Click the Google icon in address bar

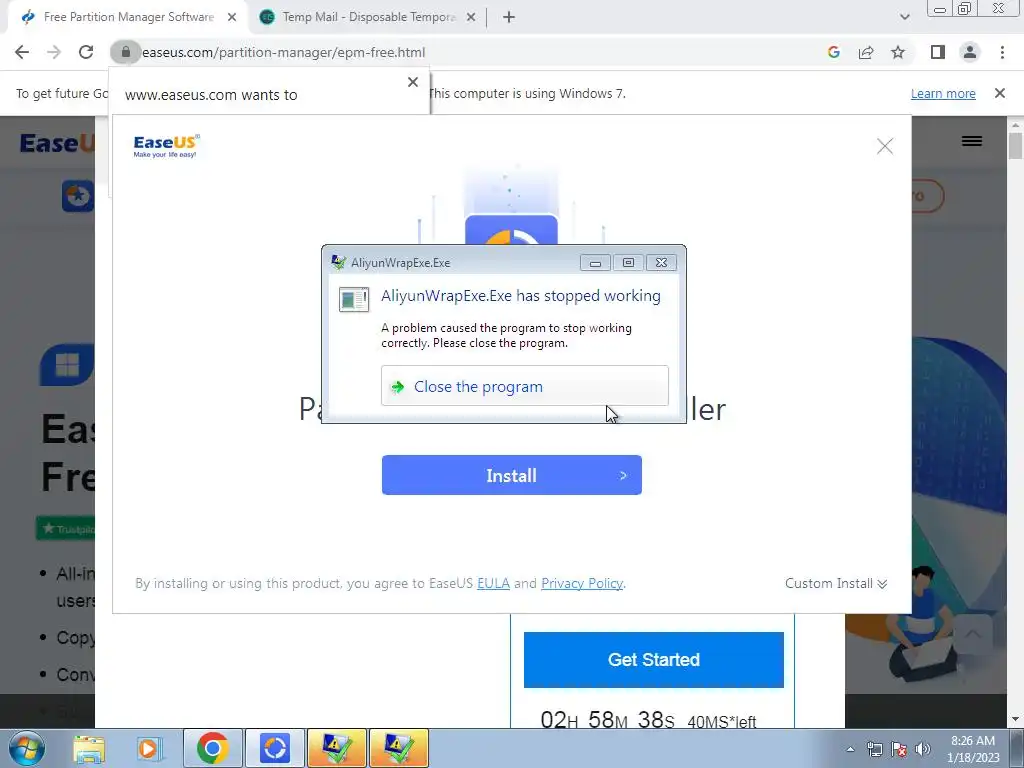click(x=833, y=52)
